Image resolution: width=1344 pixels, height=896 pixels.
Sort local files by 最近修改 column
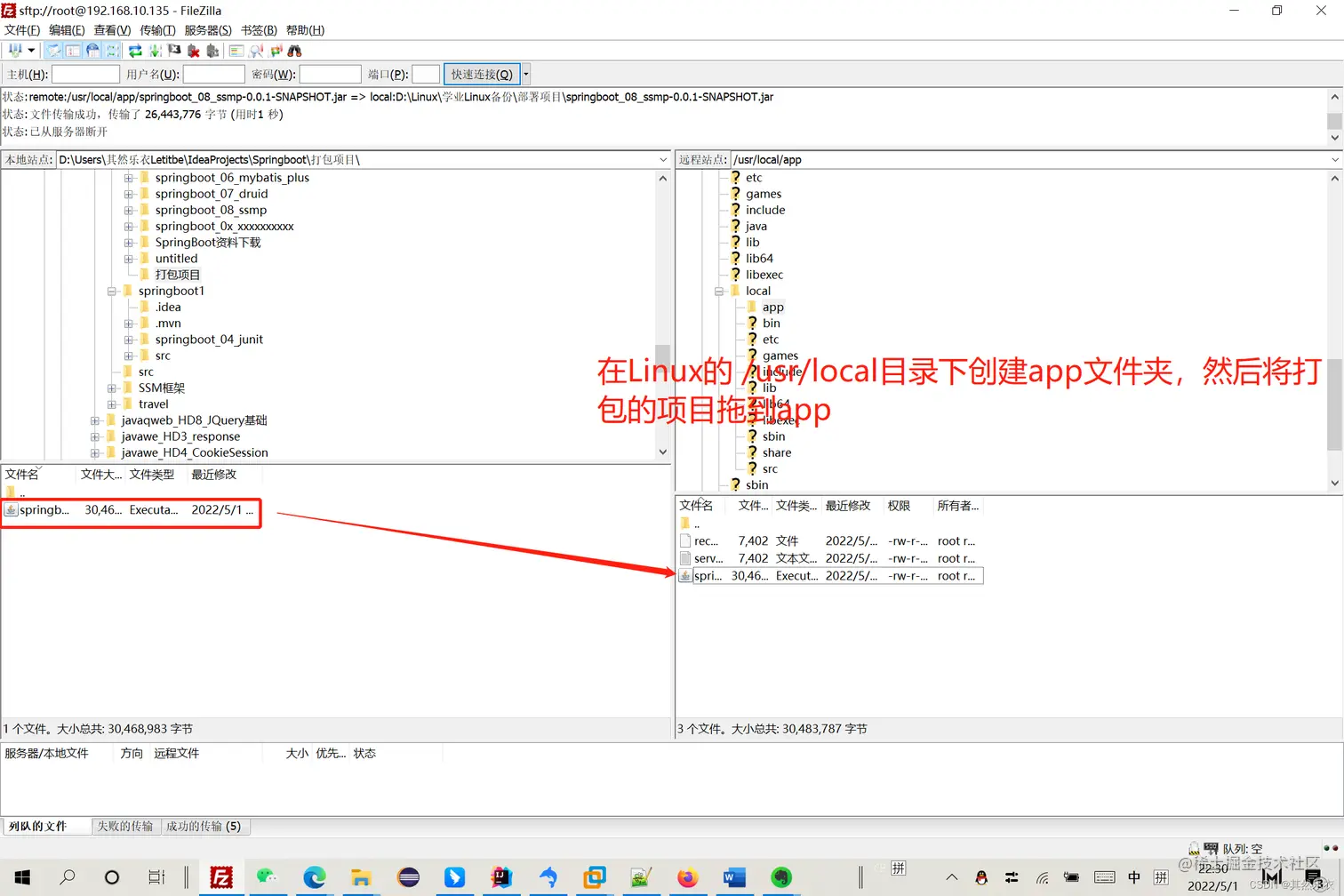coord(214,475)
